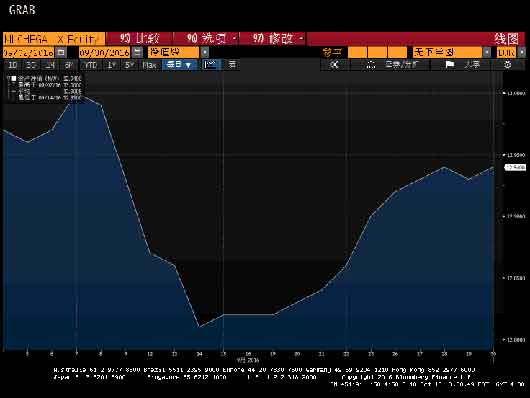The image size is (530, 398).
Task: Select the YTD time range
Action: tap(91, 65)
